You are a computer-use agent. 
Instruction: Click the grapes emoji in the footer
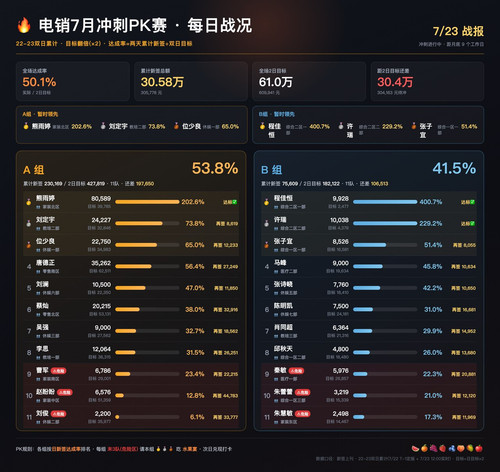433,449
